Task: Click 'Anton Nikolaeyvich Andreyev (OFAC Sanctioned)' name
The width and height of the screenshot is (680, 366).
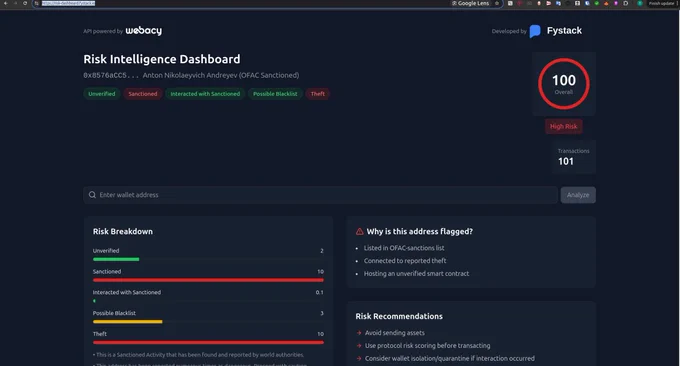Action: point(221,75)
